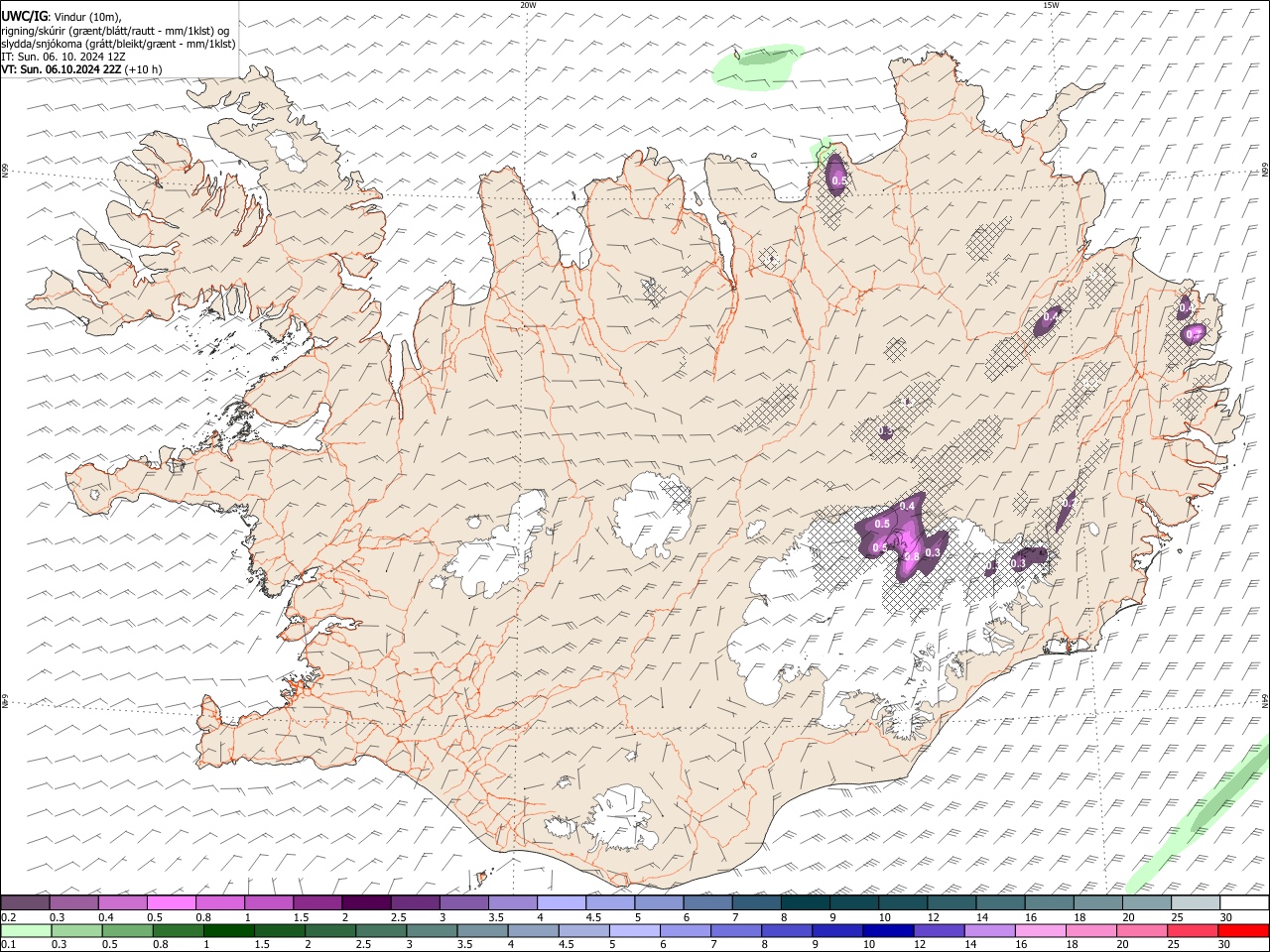
Task: Choose the top-row legend swatch labeled 9
Action: pyautogui.click(x=806, y=902)
